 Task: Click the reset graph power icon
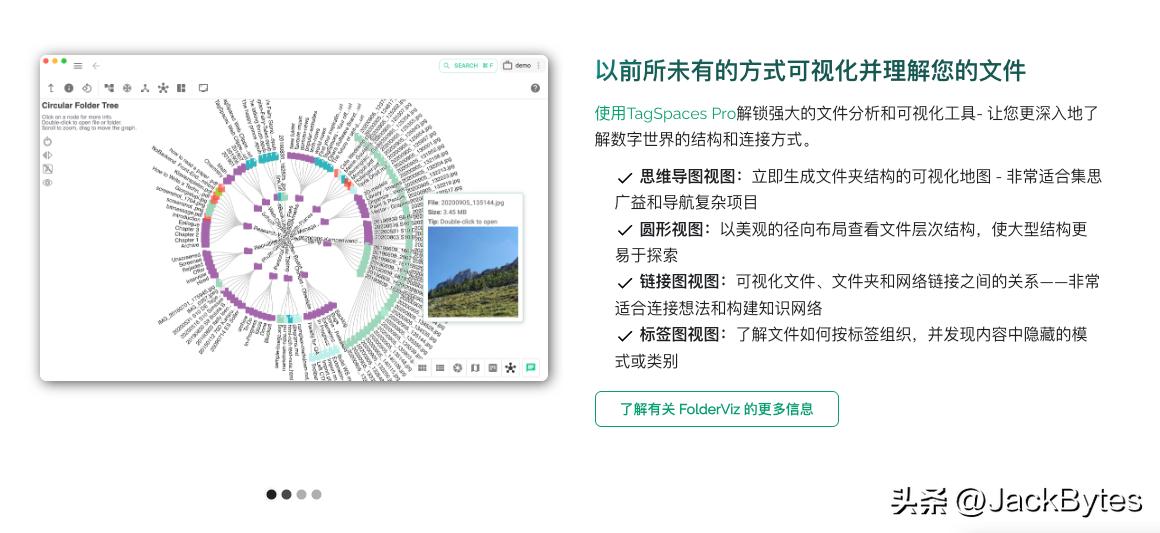coord(48,141)
